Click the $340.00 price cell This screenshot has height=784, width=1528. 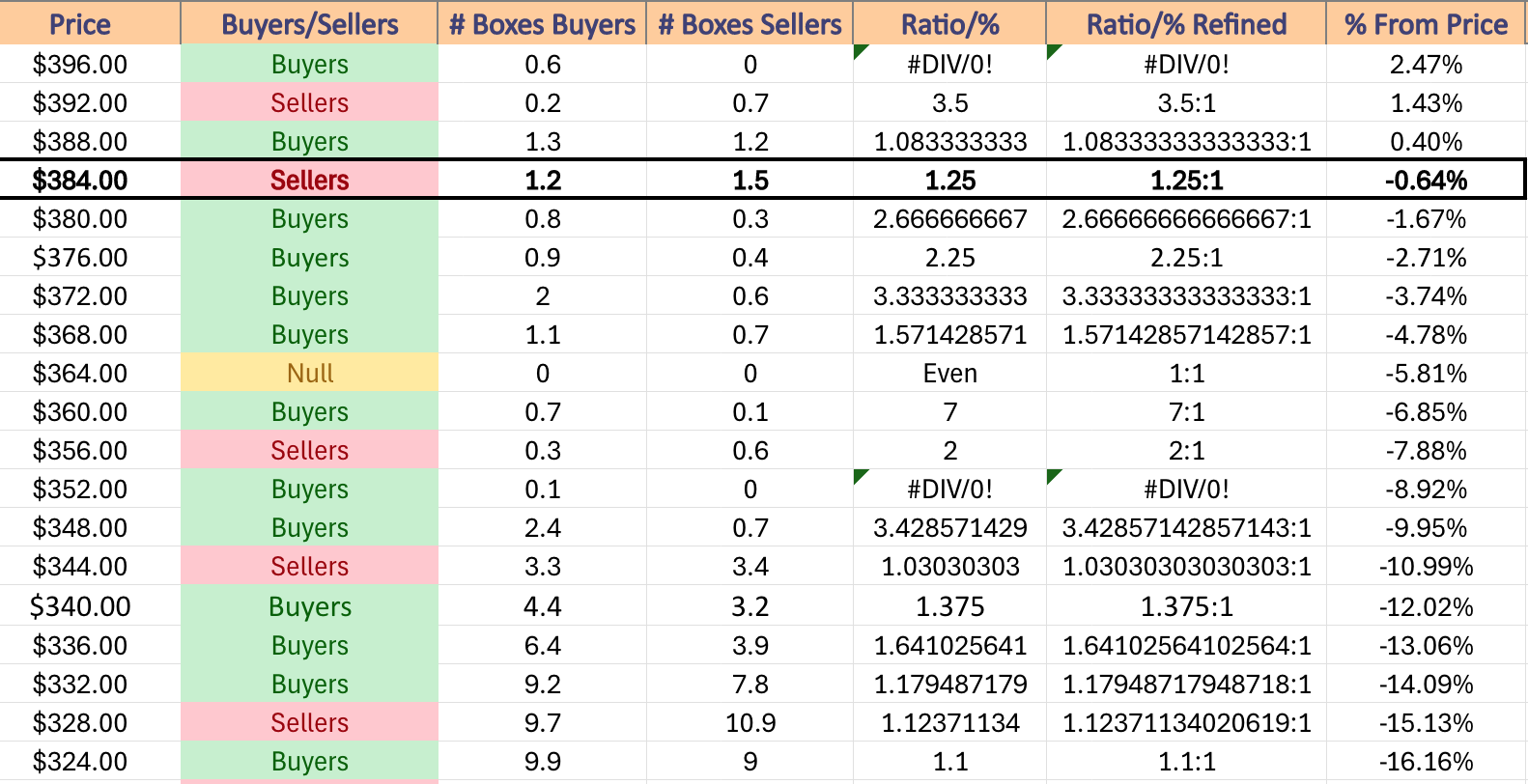pos(90,606)
